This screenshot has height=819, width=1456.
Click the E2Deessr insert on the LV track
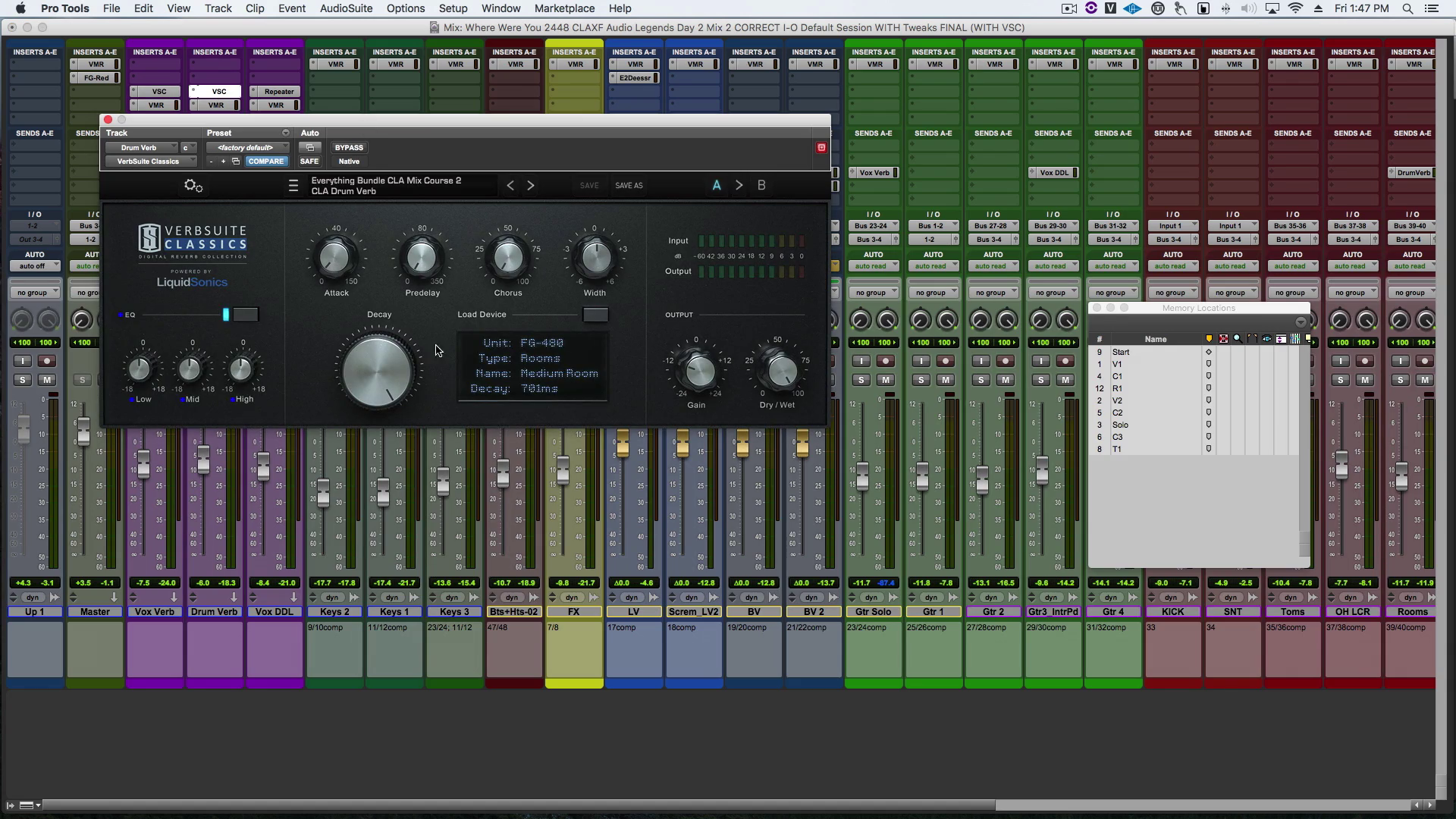(634, 78)
